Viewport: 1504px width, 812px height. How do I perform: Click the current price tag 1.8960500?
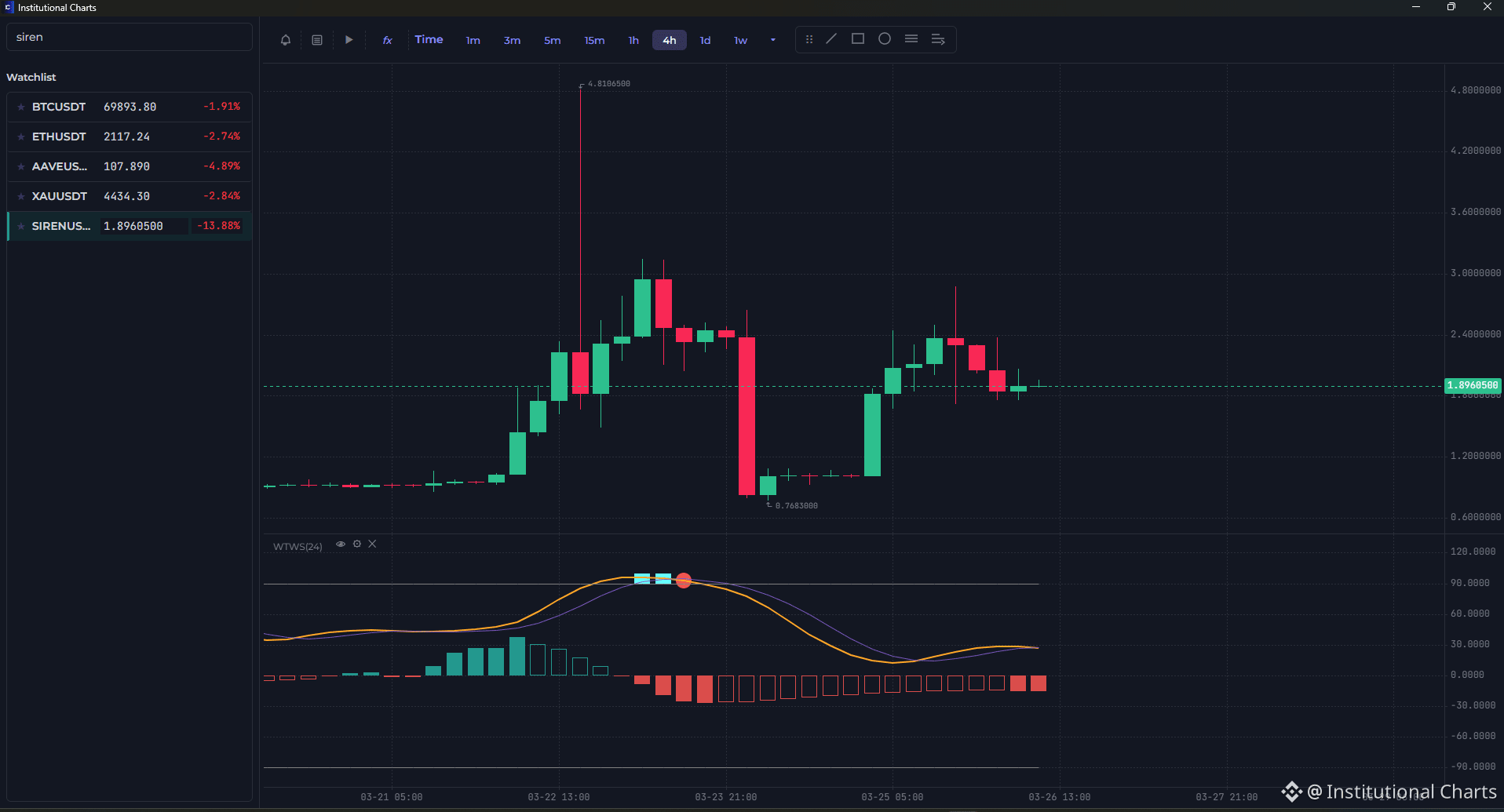tap(1473, 385)
